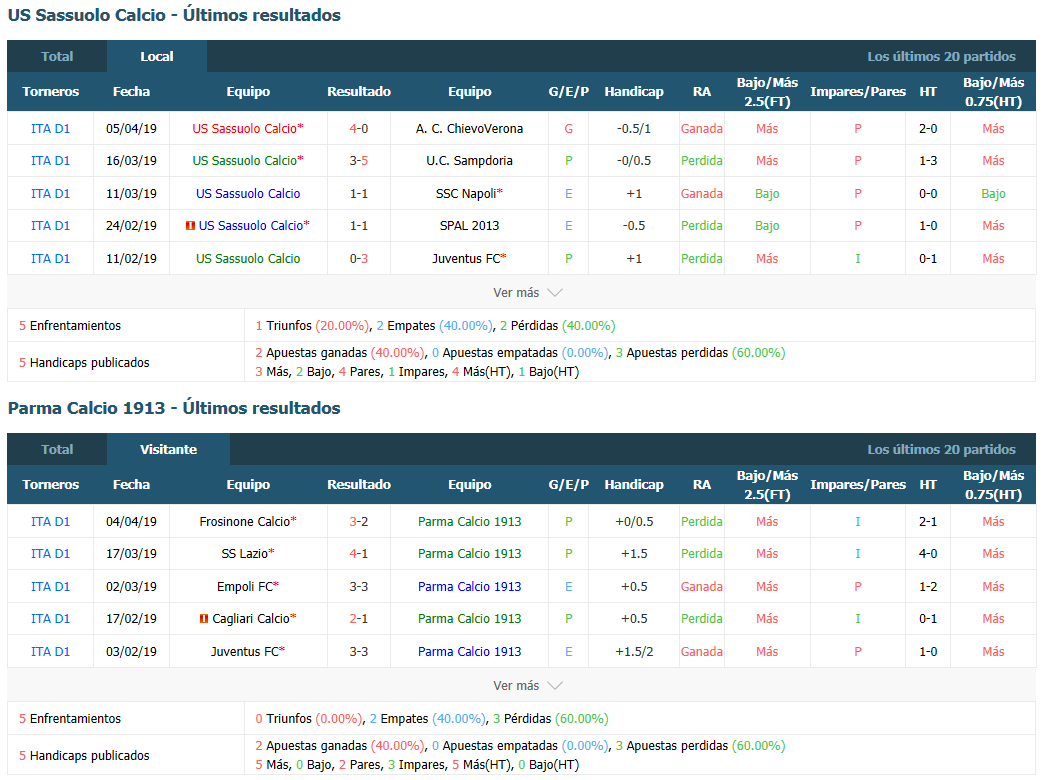Open the ITA D1 link on the 11/03/19 row
This screenshot has height=780, width=1044.
(x=51, y=194)
